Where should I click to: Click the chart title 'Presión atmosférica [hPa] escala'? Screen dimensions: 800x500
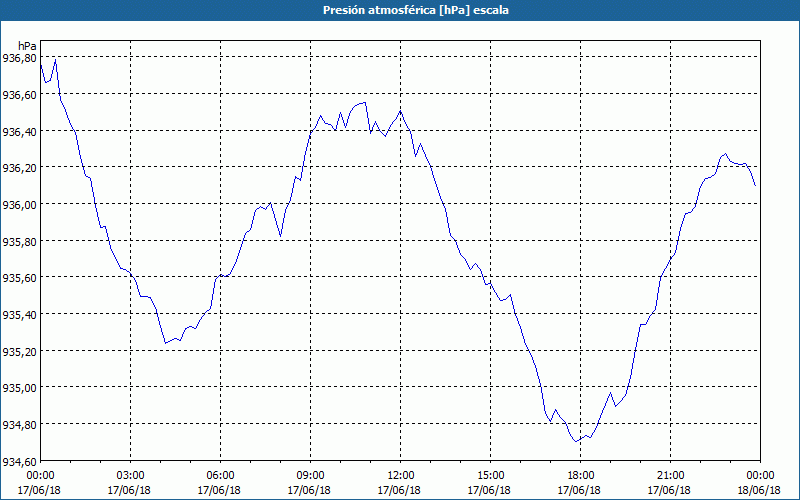pyautogui.click(x=416, y=10)
